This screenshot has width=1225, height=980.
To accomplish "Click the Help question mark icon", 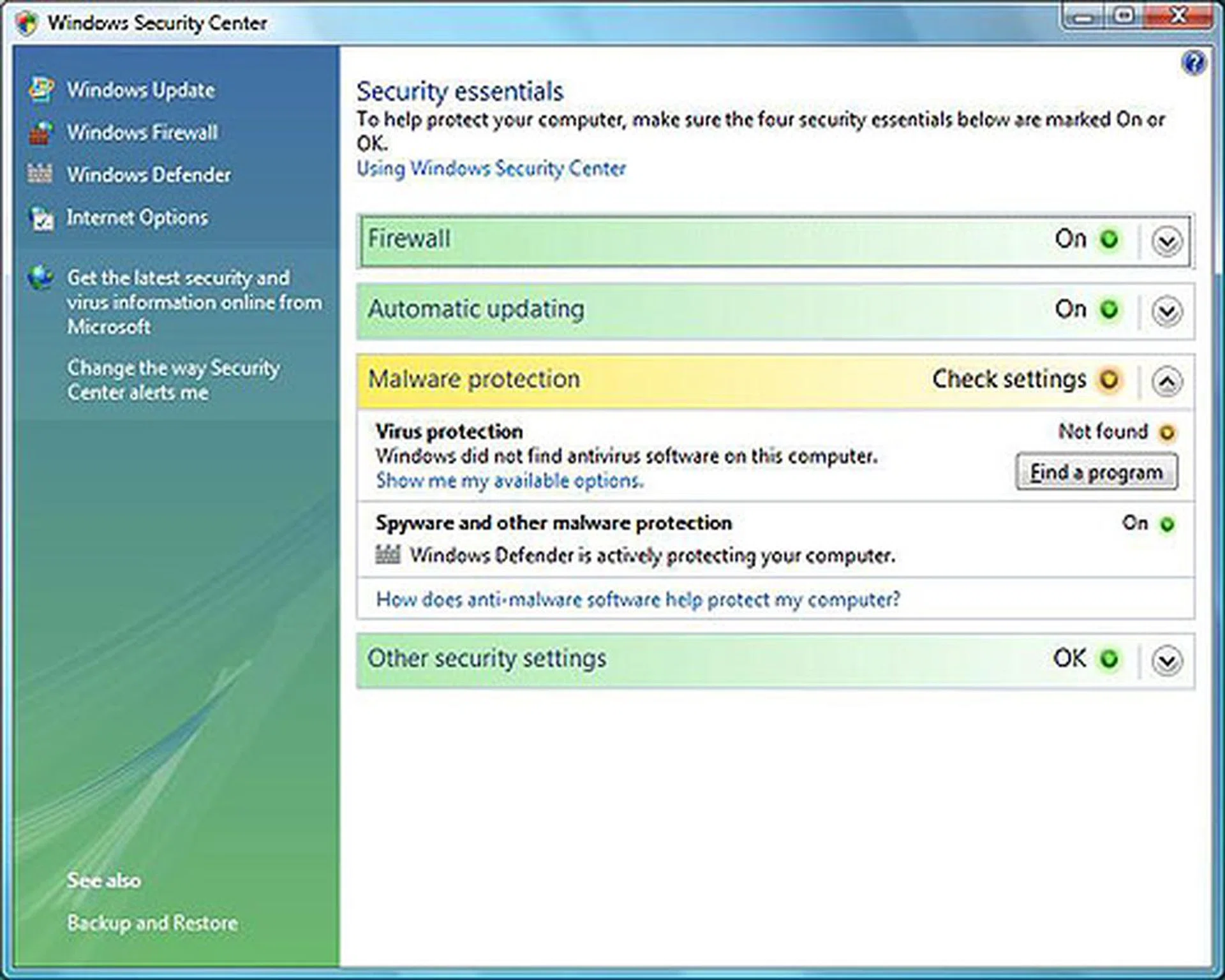I will [x=1194, y=62].
